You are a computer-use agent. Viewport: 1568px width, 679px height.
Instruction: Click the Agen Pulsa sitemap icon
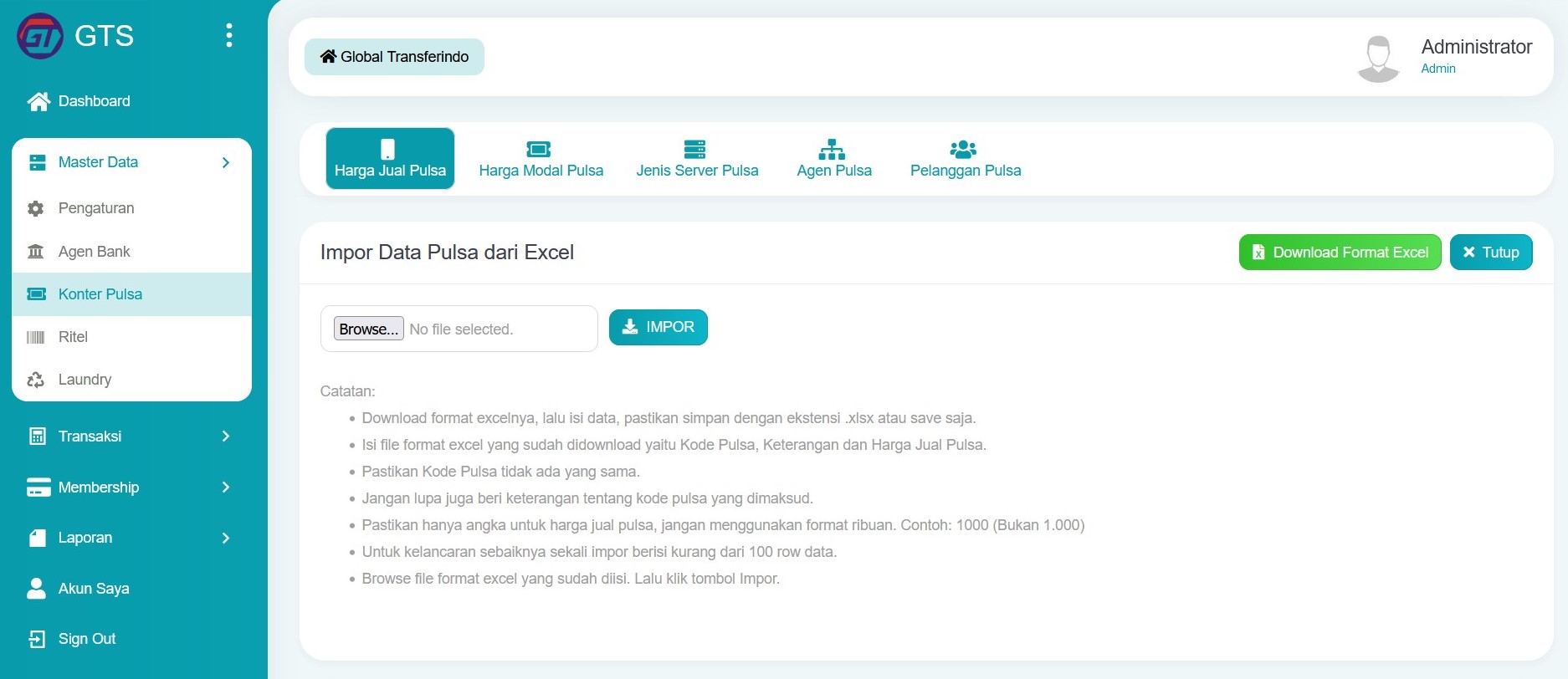pos(832,150)
